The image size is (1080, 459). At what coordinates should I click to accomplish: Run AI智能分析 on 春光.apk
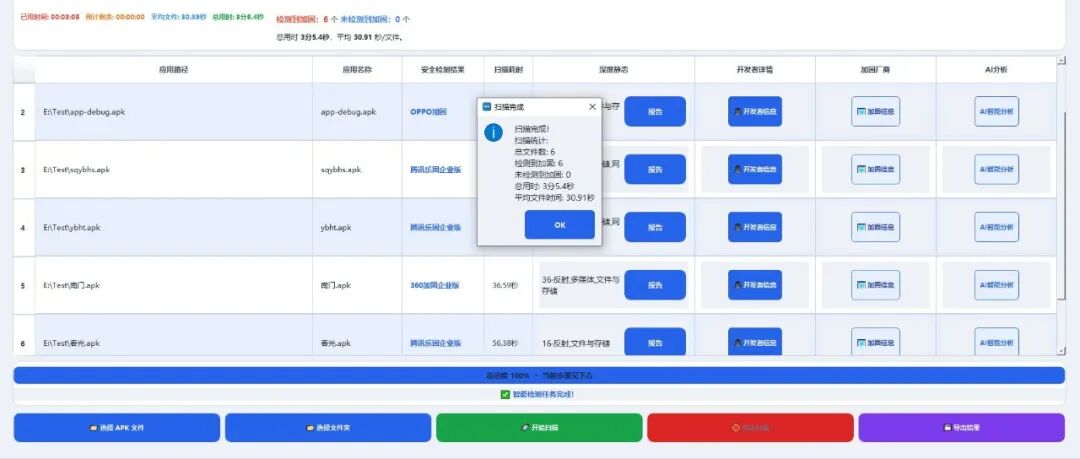coord(997,342)
